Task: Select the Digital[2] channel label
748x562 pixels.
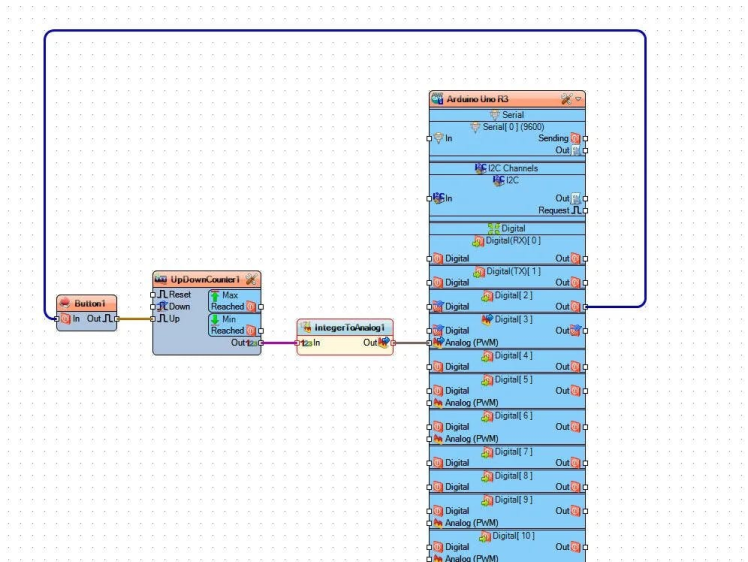Action: click(x=513, y=295)
